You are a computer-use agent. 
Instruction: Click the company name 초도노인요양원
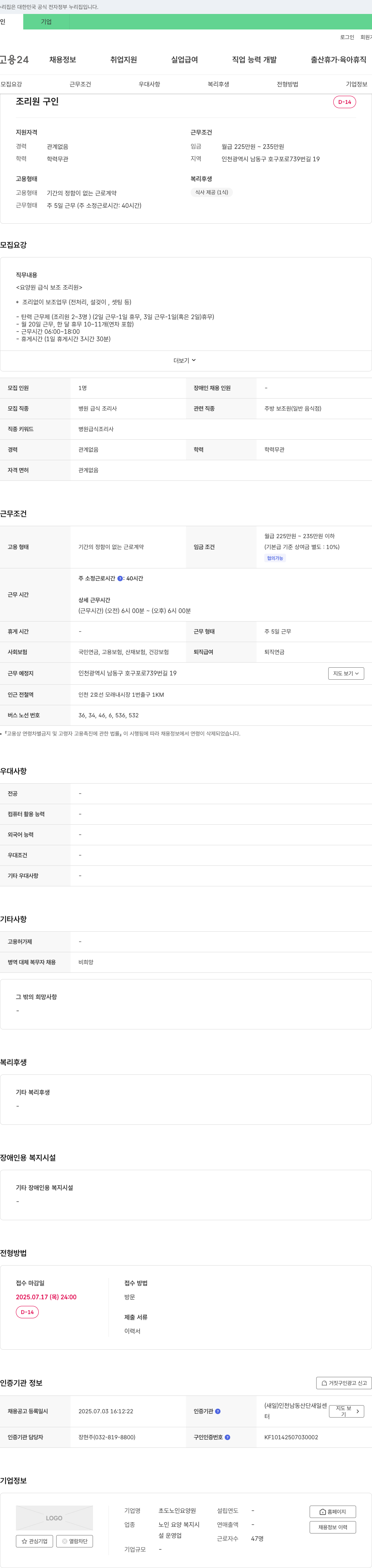177,1511
